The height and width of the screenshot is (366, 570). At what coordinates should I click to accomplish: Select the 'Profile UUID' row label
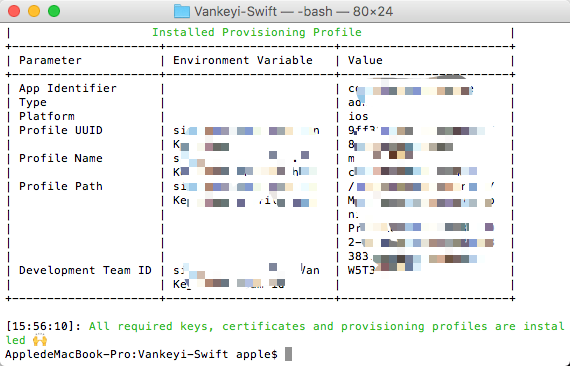point(61,130)
